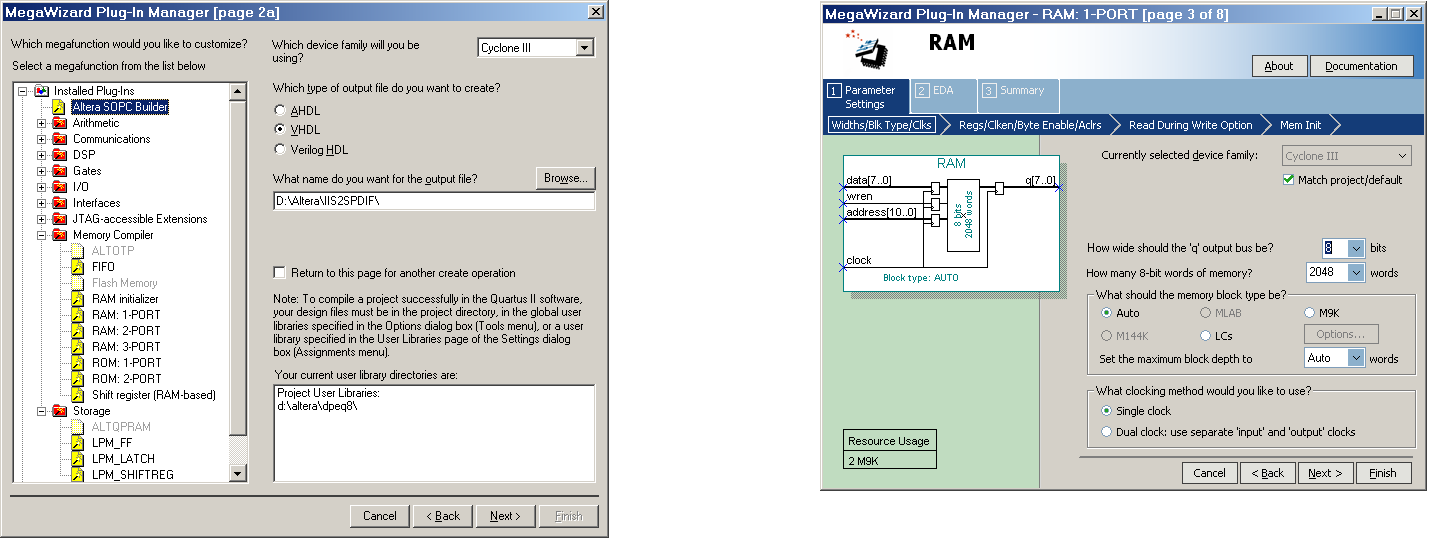Viewport: 1431px width, 538px height.
Task: Click the LPM_FF megafunction icon
Action: coord(79,443)
